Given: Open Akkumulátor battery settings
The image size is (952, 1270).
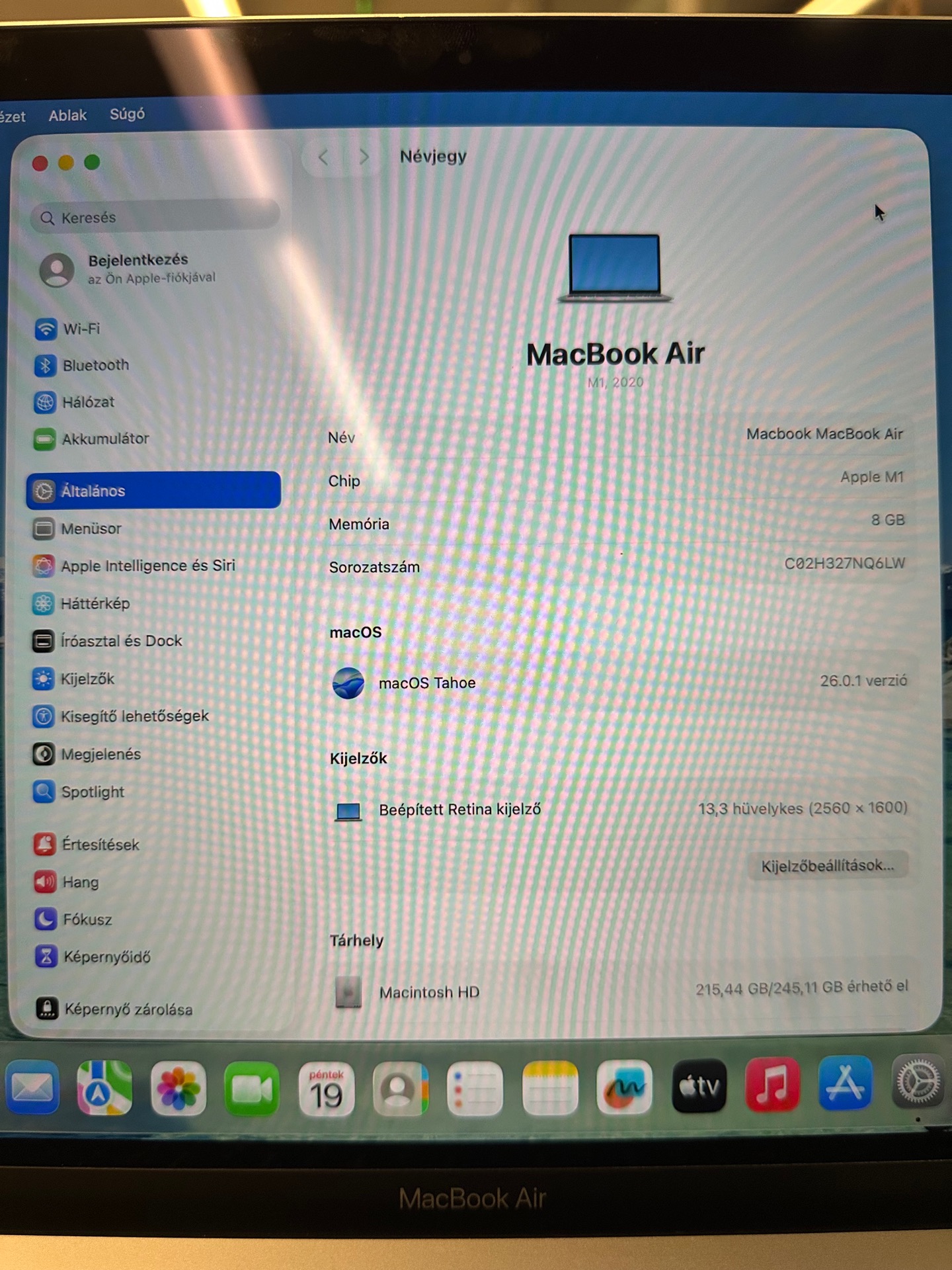Looking at the screenshot, I should [x=104, y=439].
